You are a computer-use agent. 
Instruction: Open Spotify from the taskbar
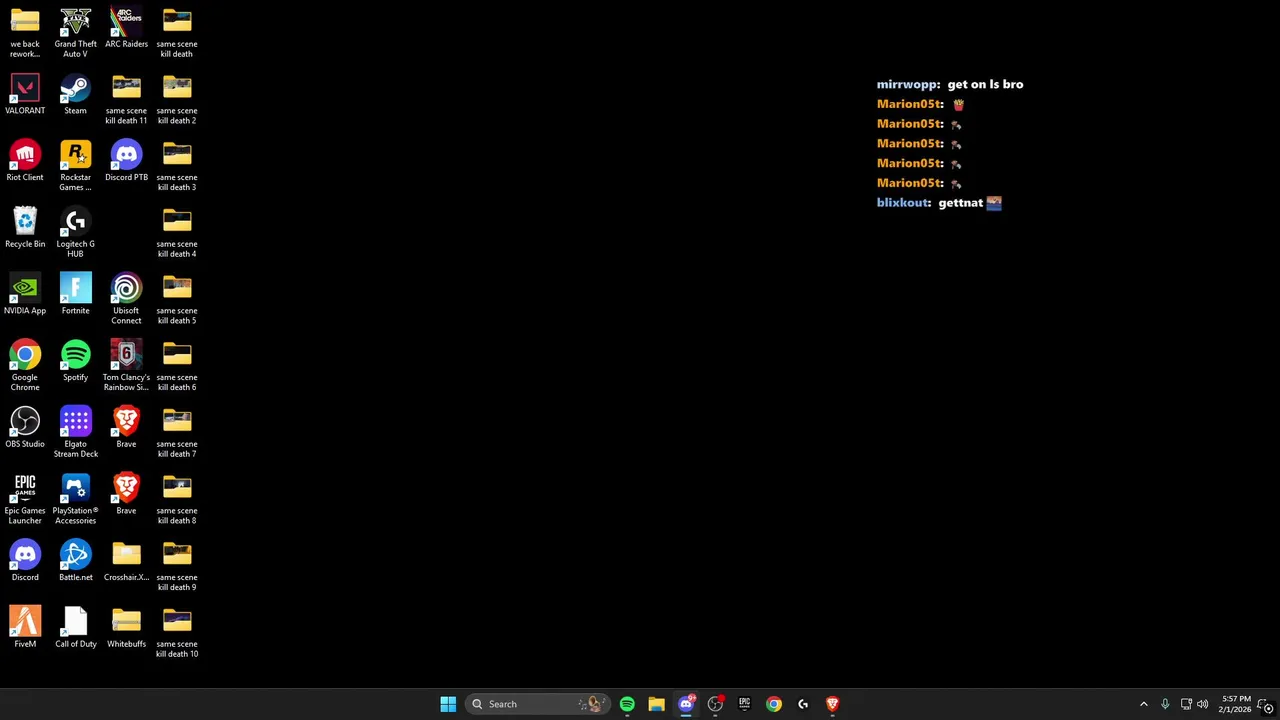(x=627, y=704)
